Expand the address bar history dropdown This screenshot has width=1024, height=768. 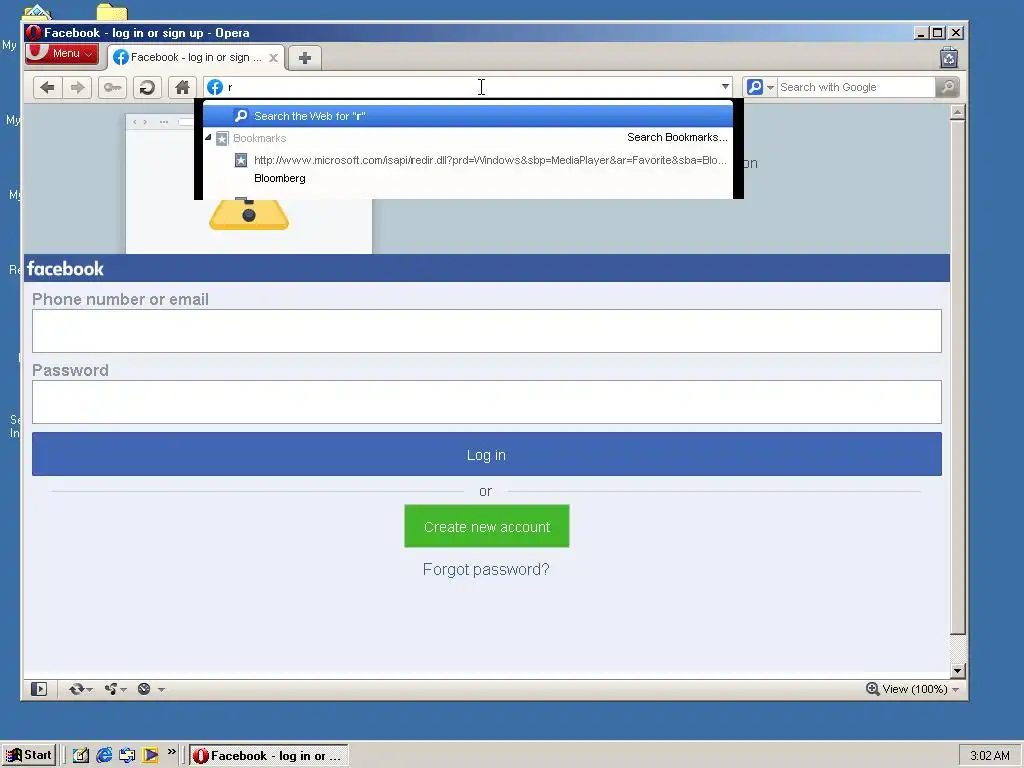pyautogui.click(x=725, y=87)
